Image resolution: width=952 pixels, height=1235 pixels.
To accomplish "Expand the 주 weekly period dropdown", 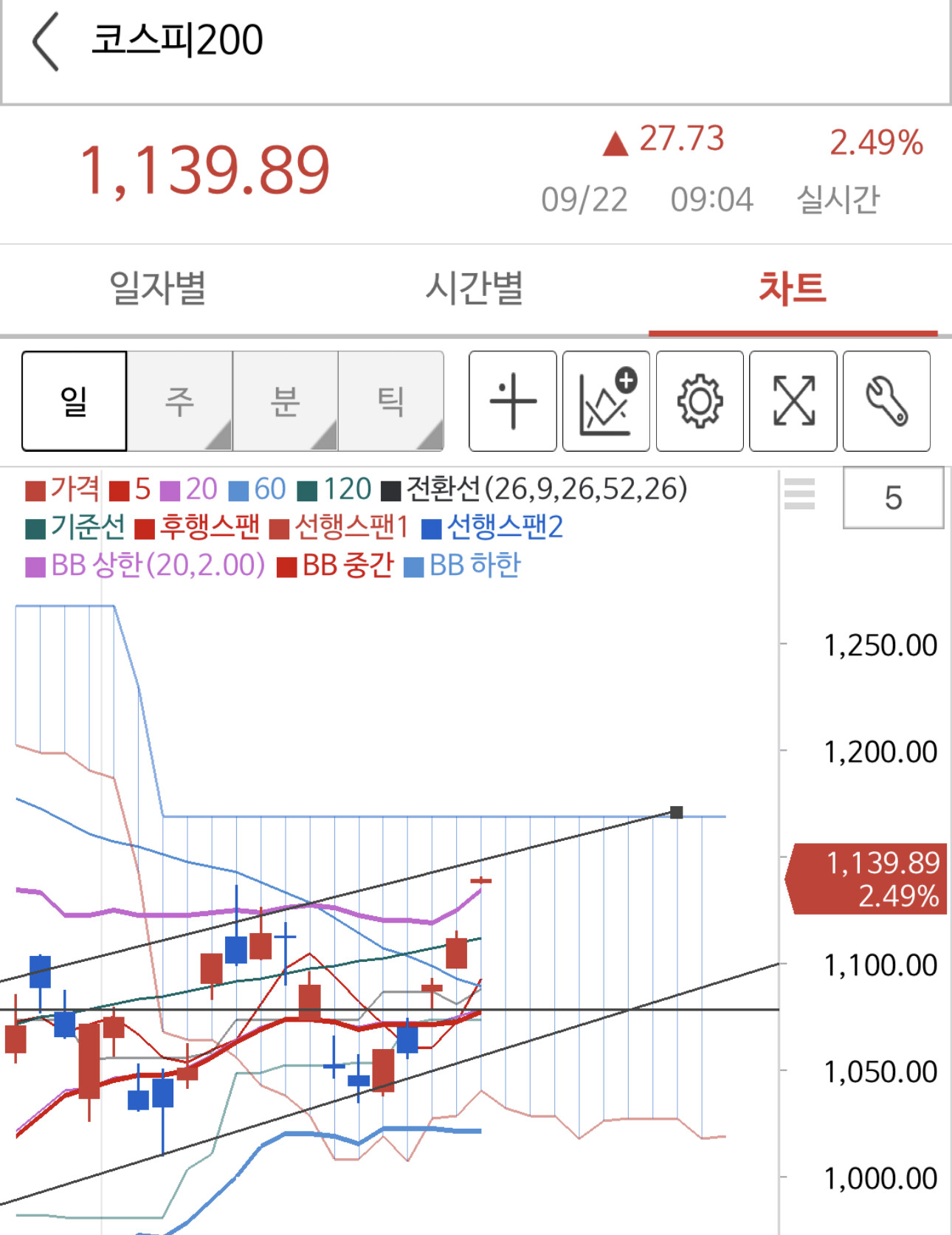I will (180, 401).
